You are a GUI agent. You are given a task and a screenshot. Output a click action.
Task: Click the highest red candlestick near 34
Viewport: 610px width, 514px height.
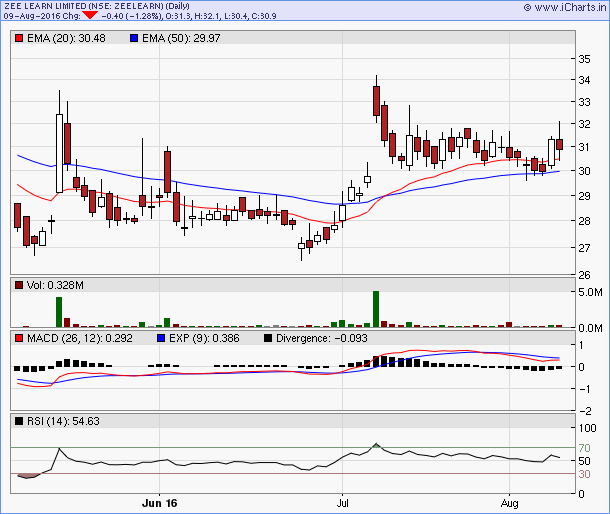tap(376, 101)
